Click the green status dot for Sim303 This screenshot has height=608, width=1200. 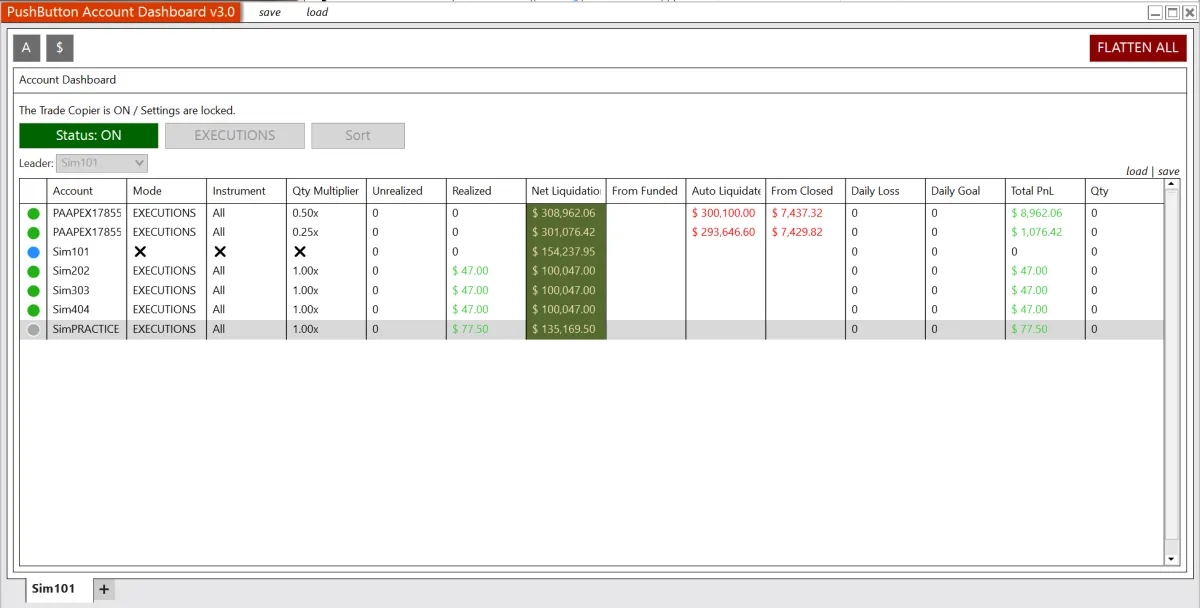point(33,291)
